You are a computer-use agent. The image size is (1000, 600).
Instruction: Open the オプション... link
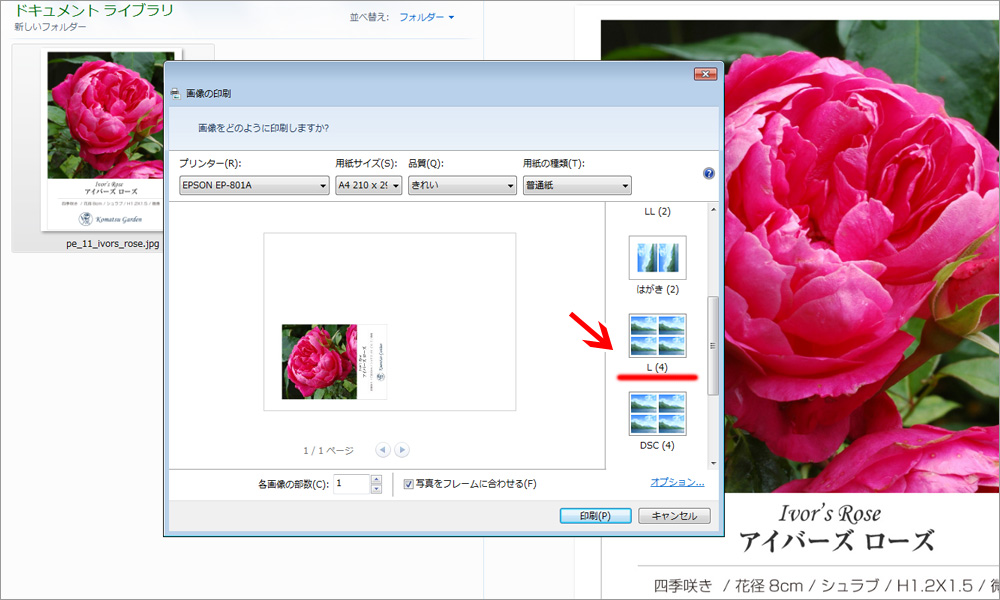[677, 482]
